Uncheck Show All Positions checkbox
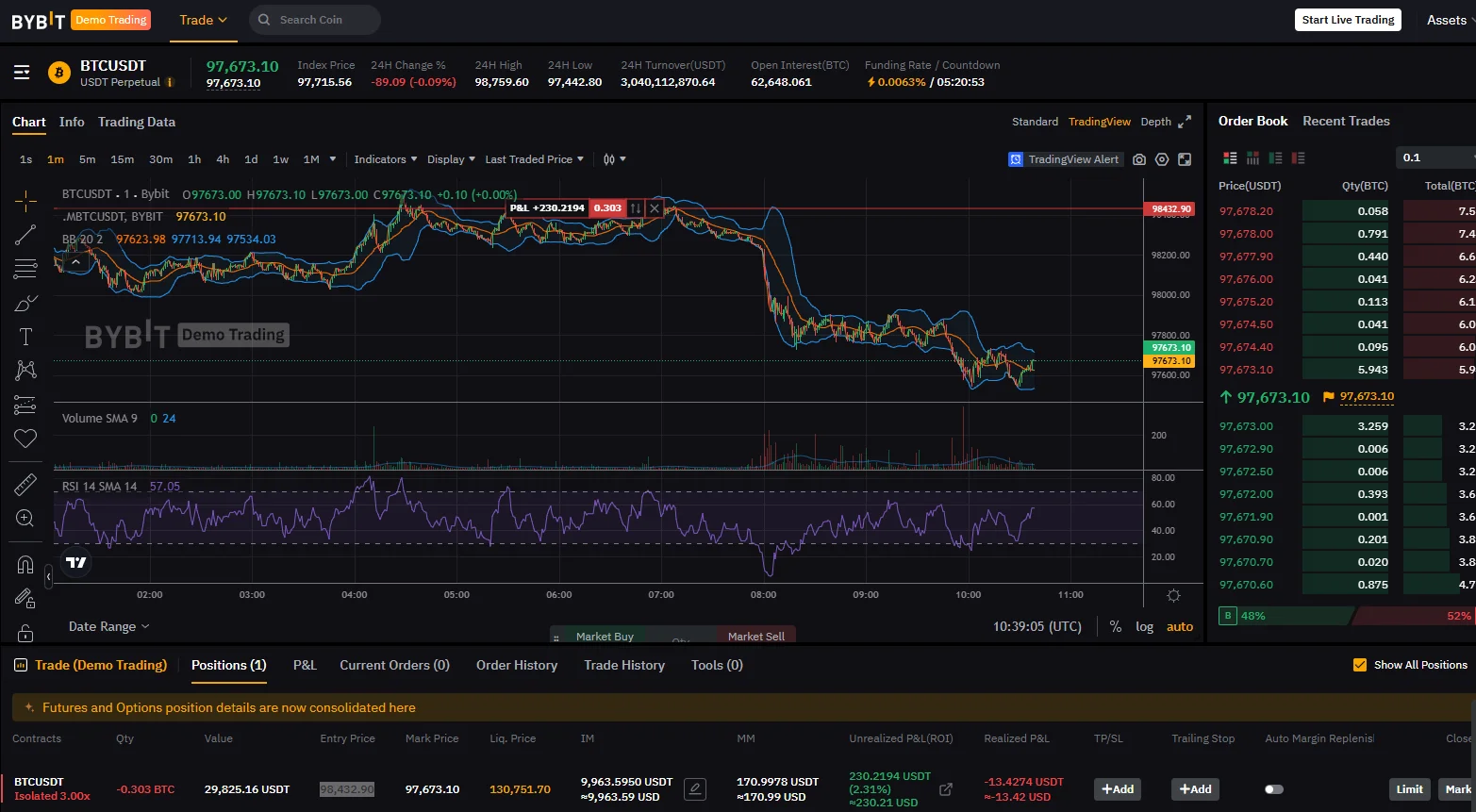This screenshot has height=812, width=1476. [x=1359, y=665]
